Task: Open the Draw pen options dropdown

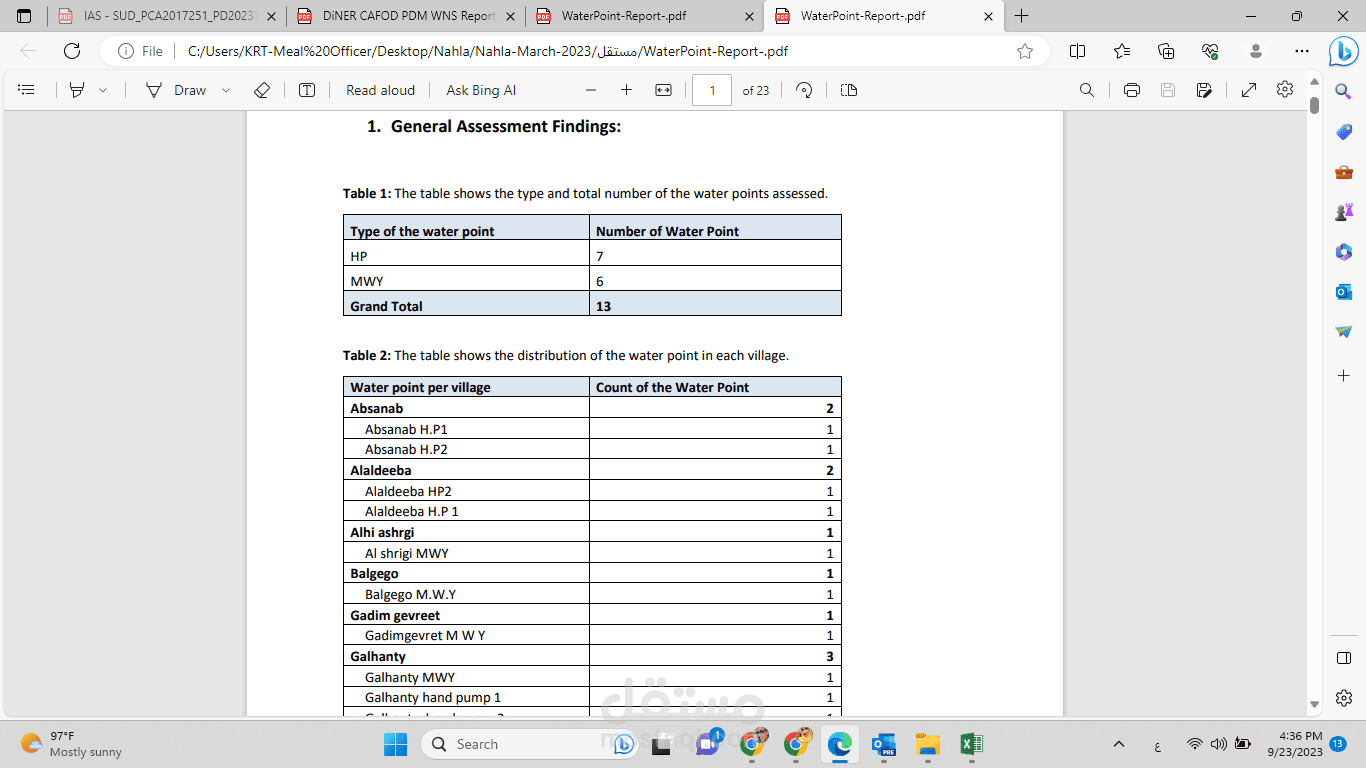Action: click(226, 90)
